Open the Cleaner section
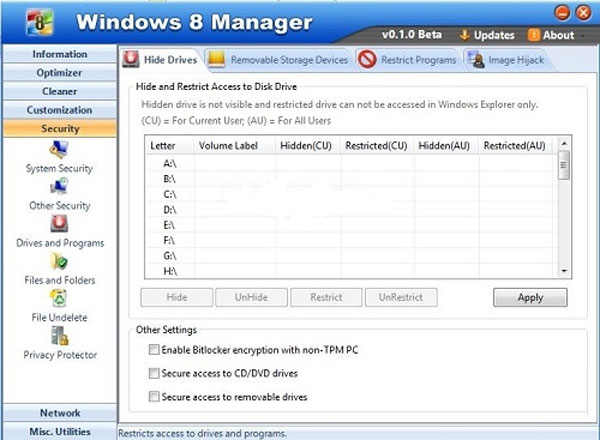 click(60, 91)
